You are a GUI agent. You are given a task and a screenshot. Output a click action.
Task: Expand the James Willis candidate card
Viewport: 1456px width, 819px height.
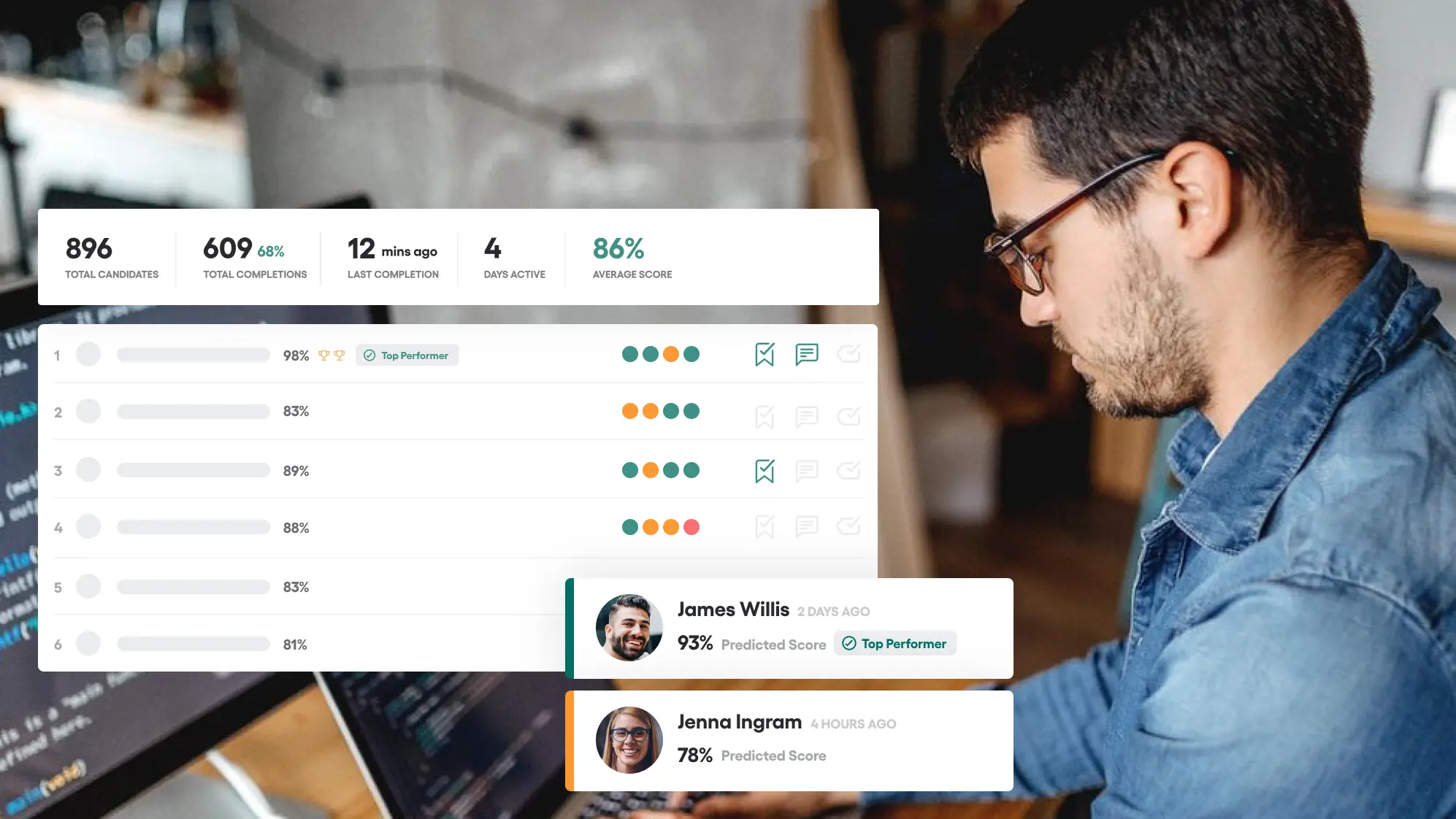tap(789, 628)
